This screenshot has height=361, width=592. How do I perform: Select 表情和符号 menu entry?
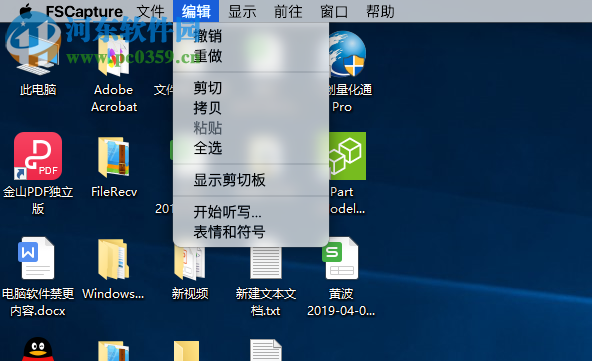251,232
